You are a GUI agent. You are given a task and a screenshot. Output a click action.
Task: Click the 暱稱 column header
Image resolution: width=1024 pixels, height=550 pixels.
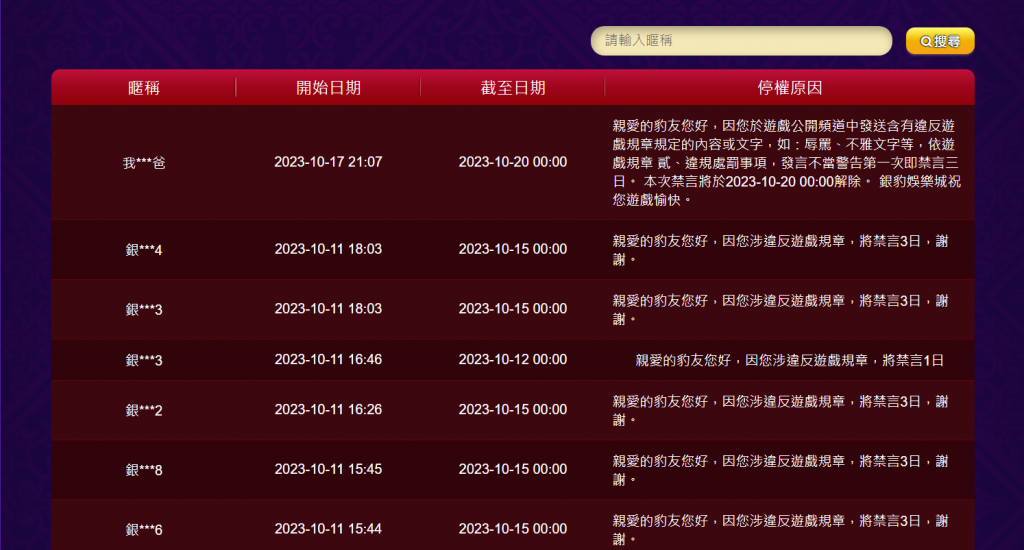tap(144, 88)
